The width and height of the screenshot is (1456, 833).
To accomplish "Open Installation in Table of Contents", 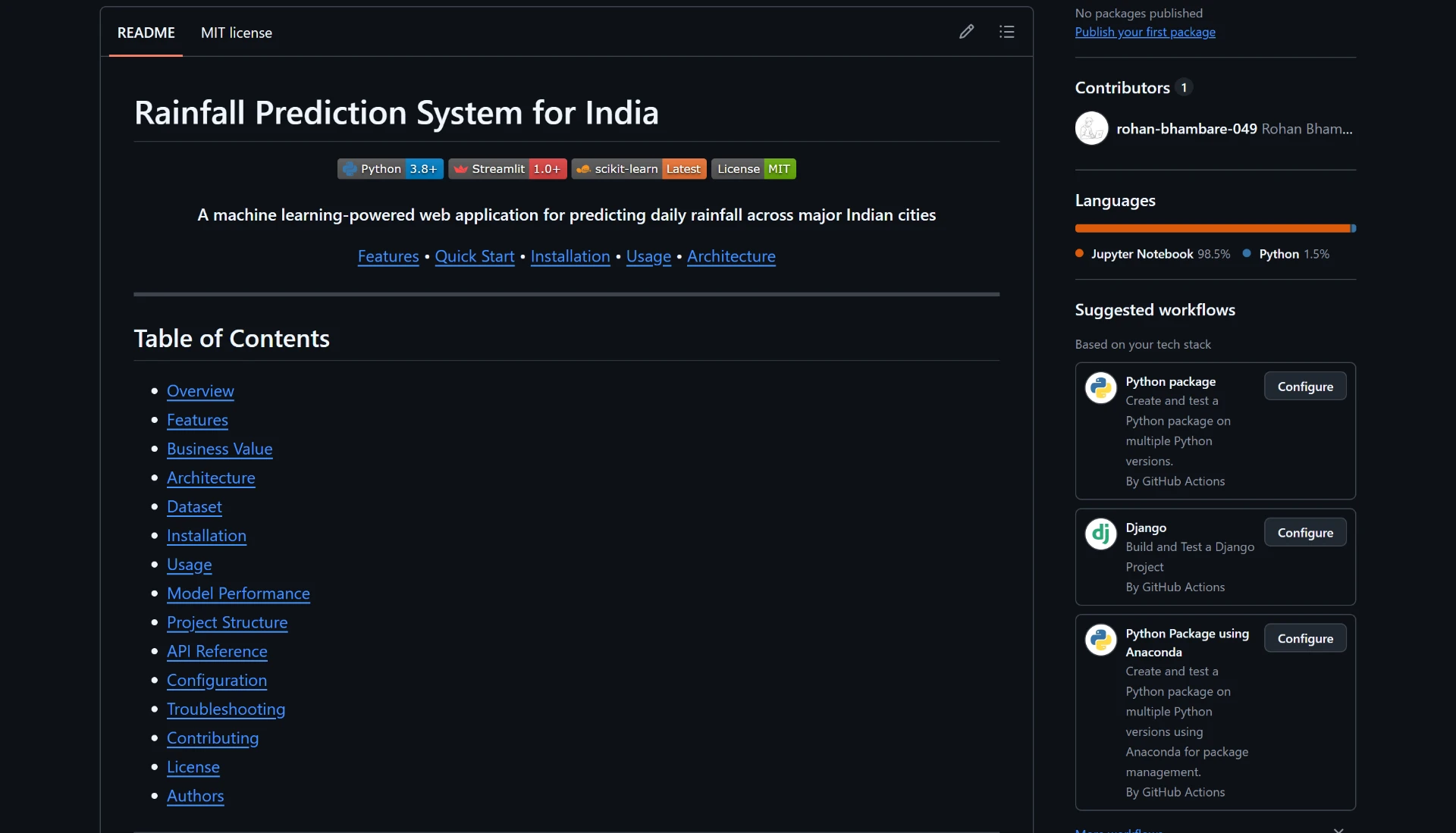I will (x=206, y=536).
